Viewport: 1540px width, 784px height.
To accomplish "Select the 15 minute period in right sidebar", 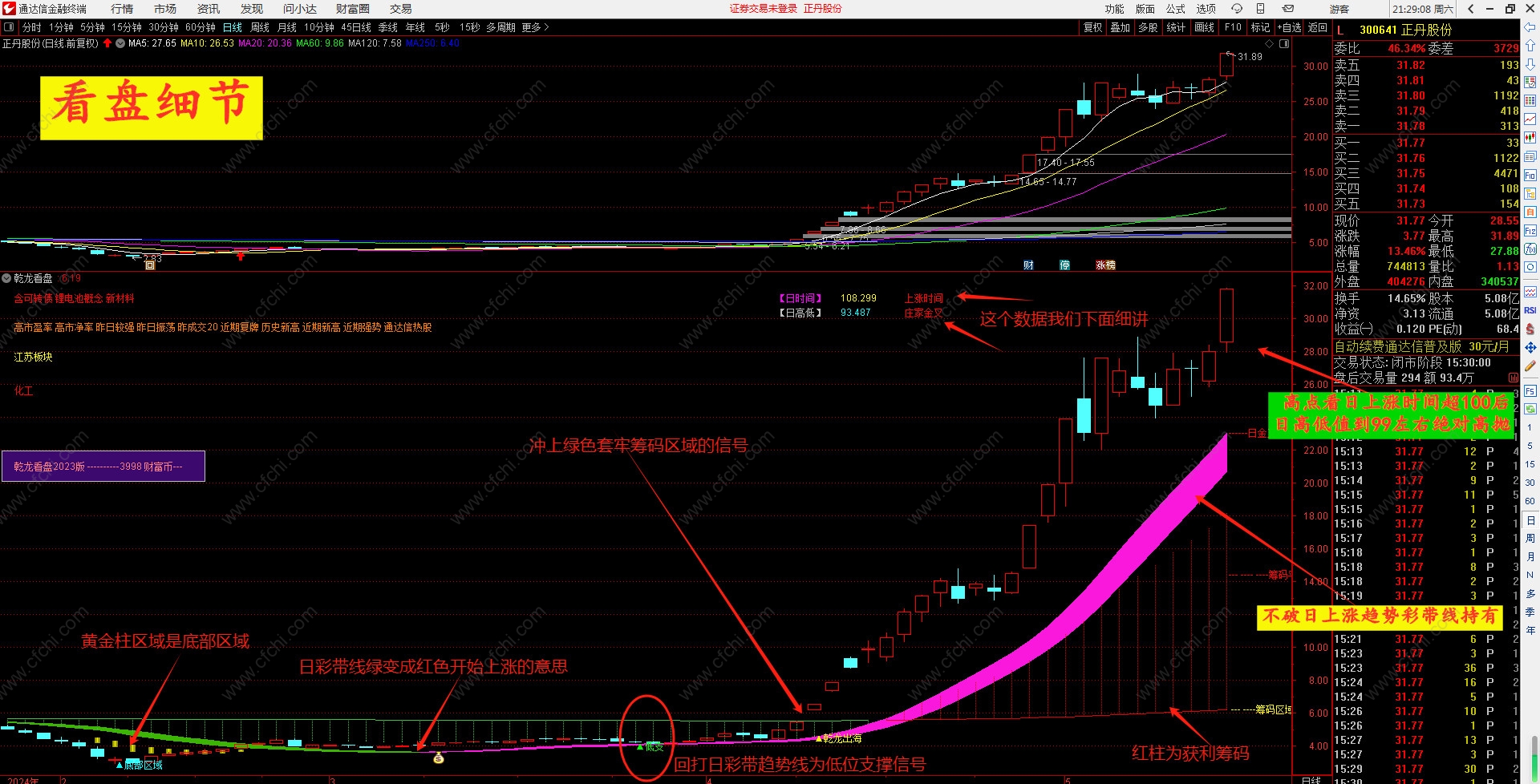I will point(1530,464).
